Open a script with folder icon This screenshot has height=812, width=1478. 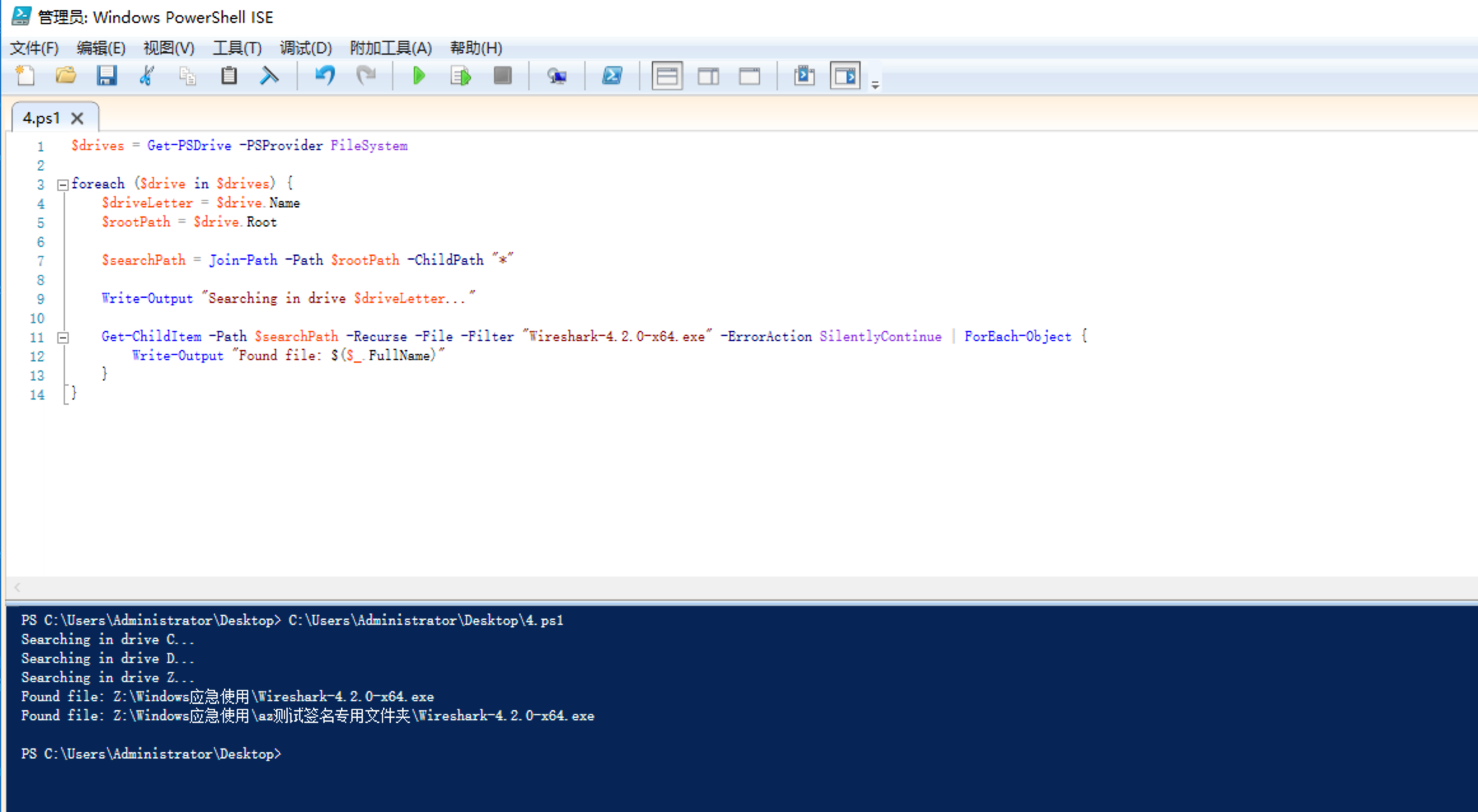[66, 76]
